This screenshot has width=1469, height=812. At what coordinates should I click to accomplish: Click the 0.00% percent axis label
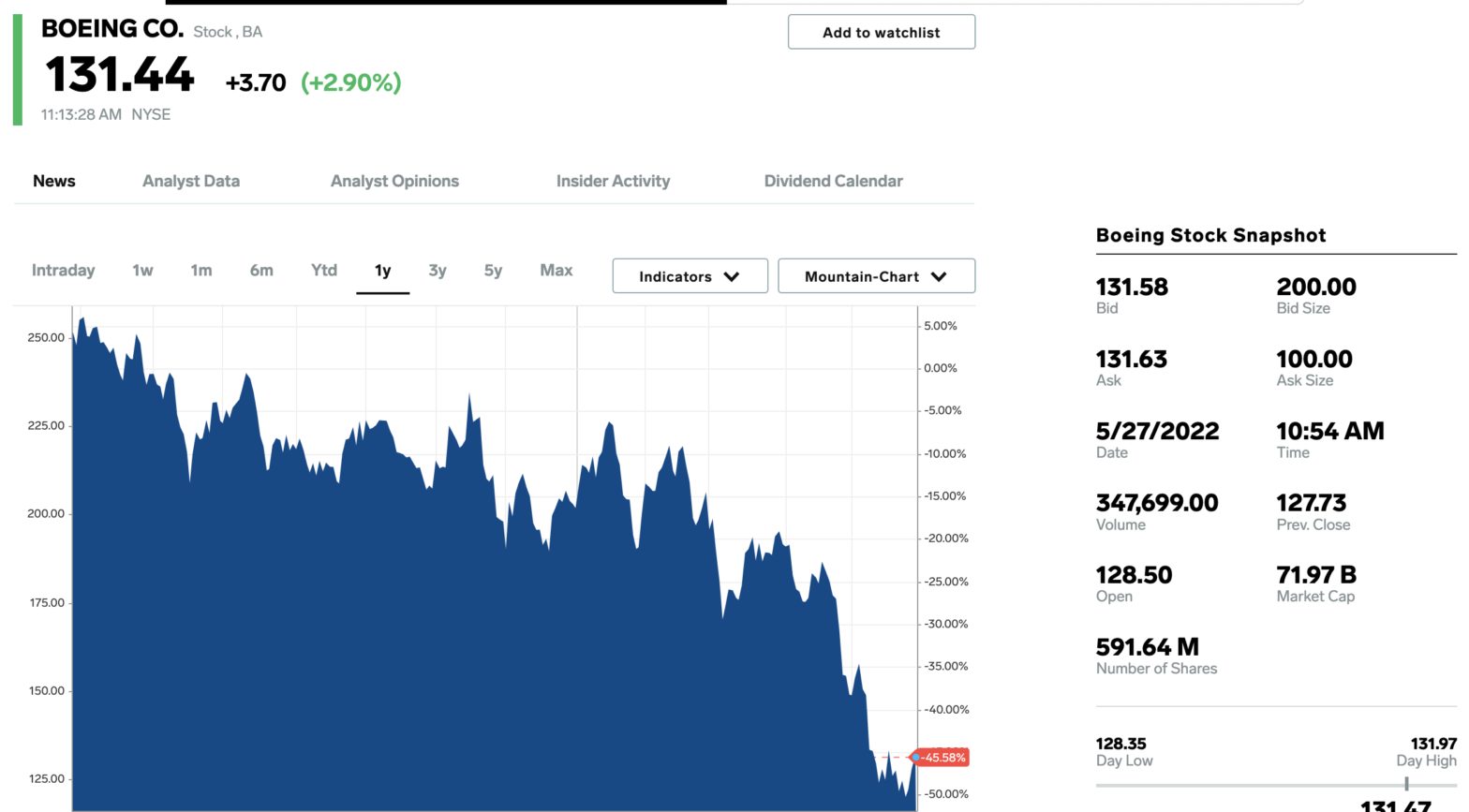coord(941,368)
